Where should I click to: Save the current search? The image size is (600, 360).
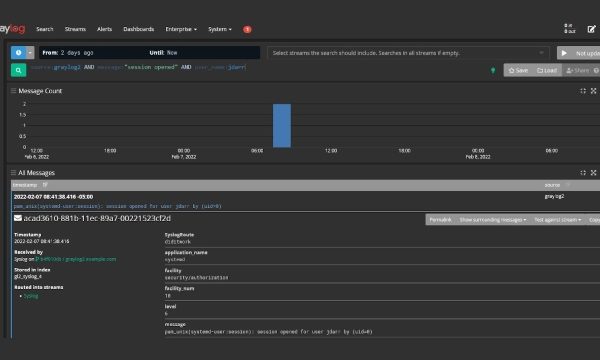point(518,70)
